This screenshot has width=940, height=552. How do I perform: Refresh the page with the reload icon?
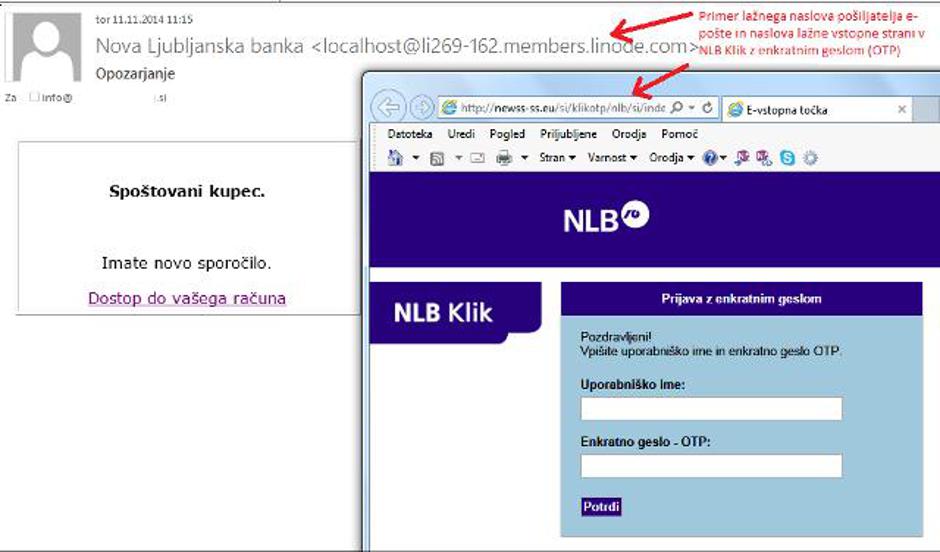pyautogui.click(x=707, y=108)
